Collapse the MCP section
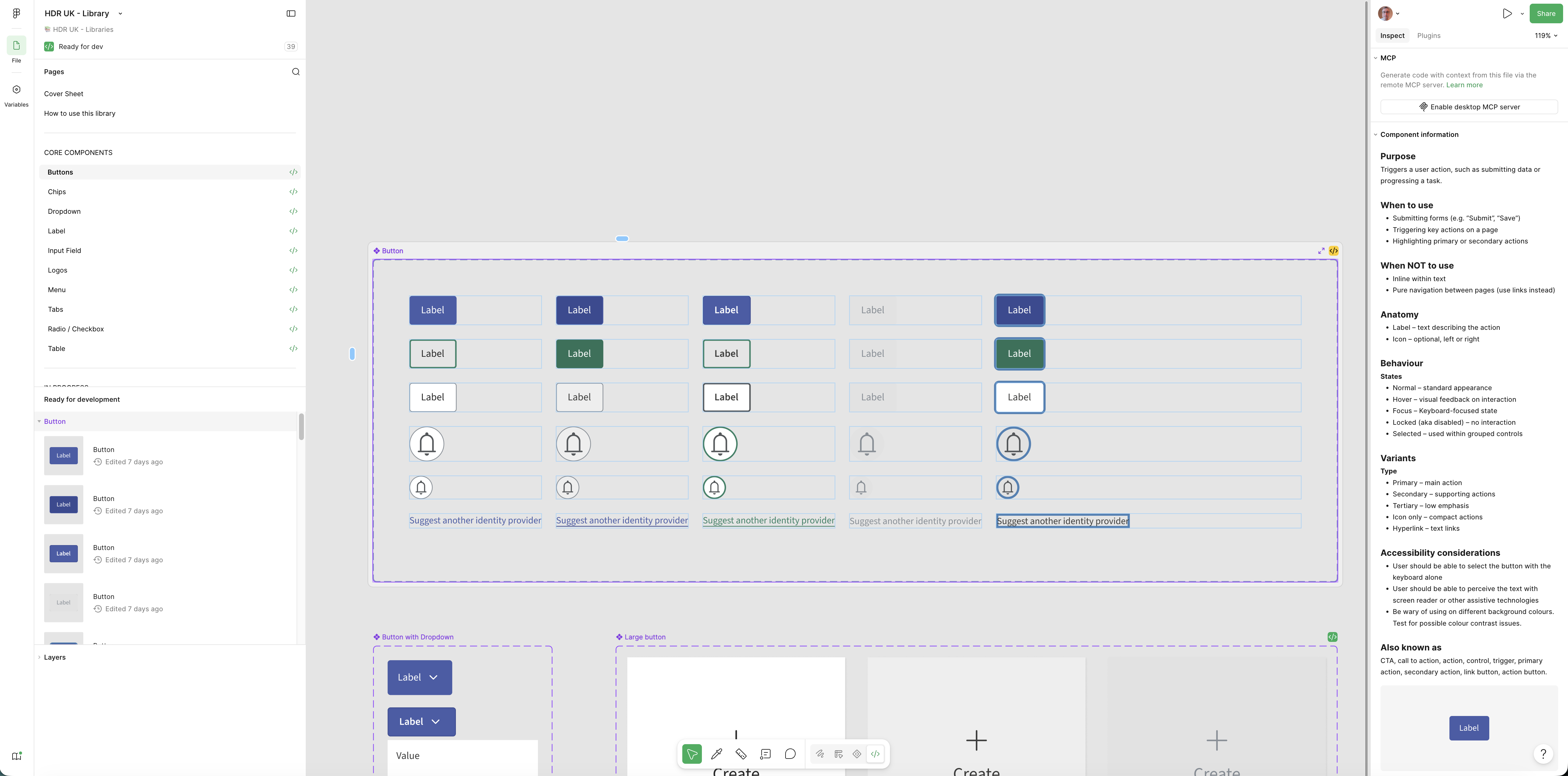1568x776 pixels. [x=1376, y=58]
